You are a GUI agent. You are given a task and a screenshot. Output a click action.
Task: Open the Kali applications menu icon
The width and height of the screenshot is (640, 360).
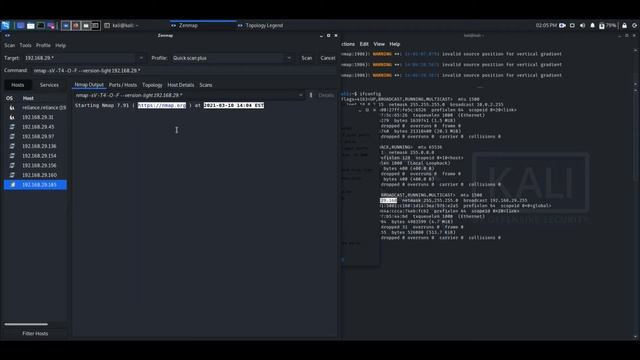click(x=6, y=25)
